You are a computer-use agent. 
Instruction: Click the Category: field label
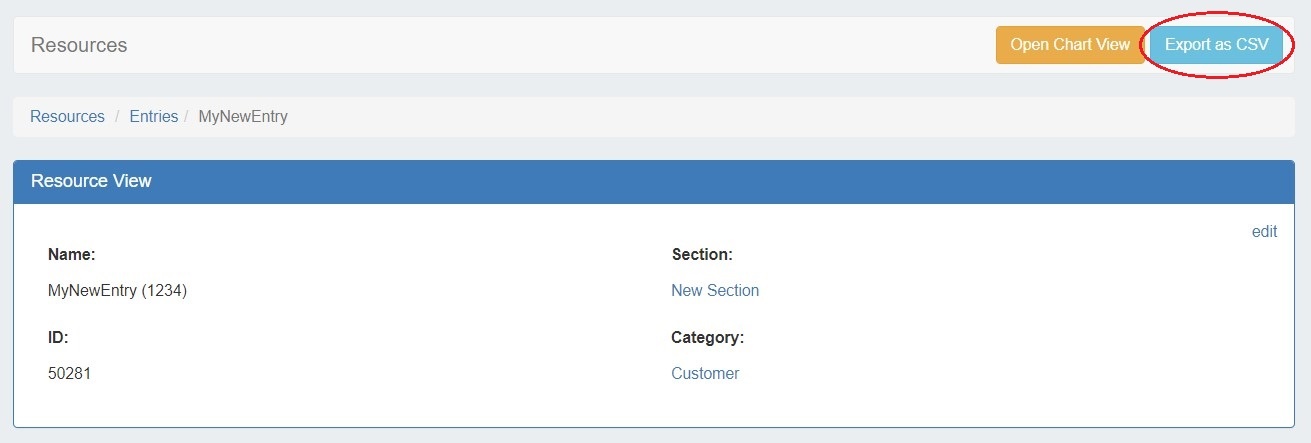click(707, 338)
